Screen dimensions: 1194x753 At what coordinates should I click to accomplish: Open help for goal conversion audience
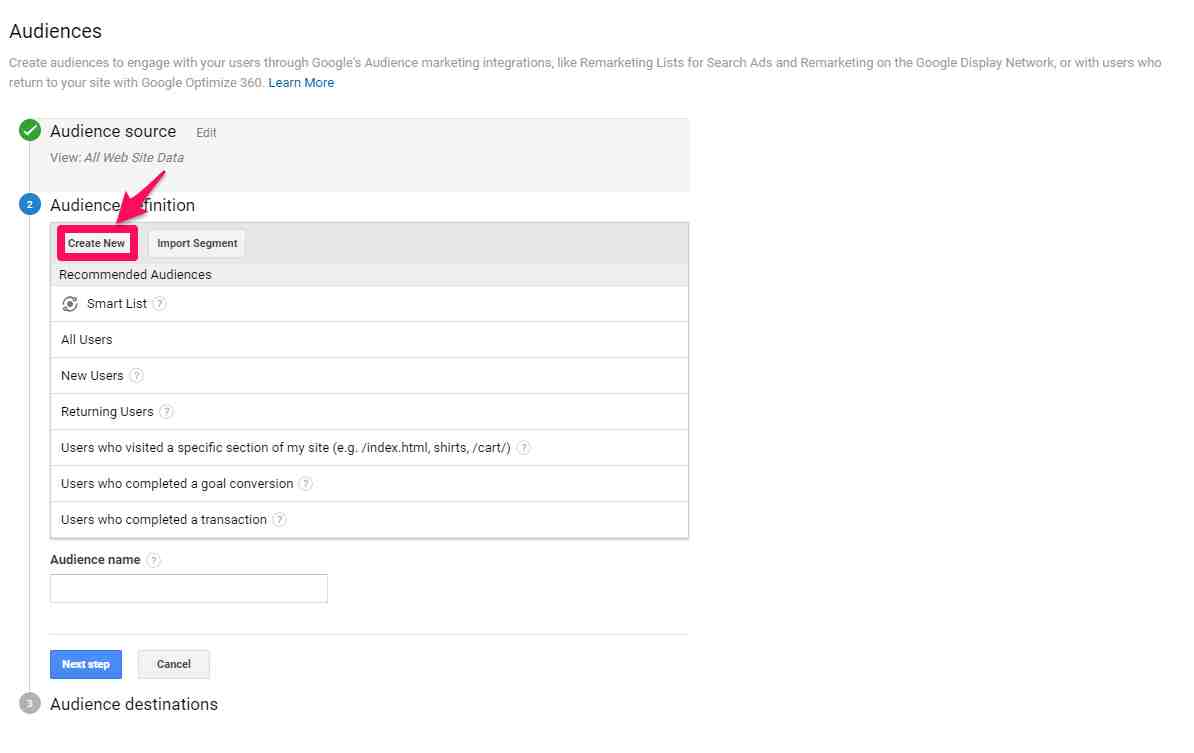(x=306, y=484)
